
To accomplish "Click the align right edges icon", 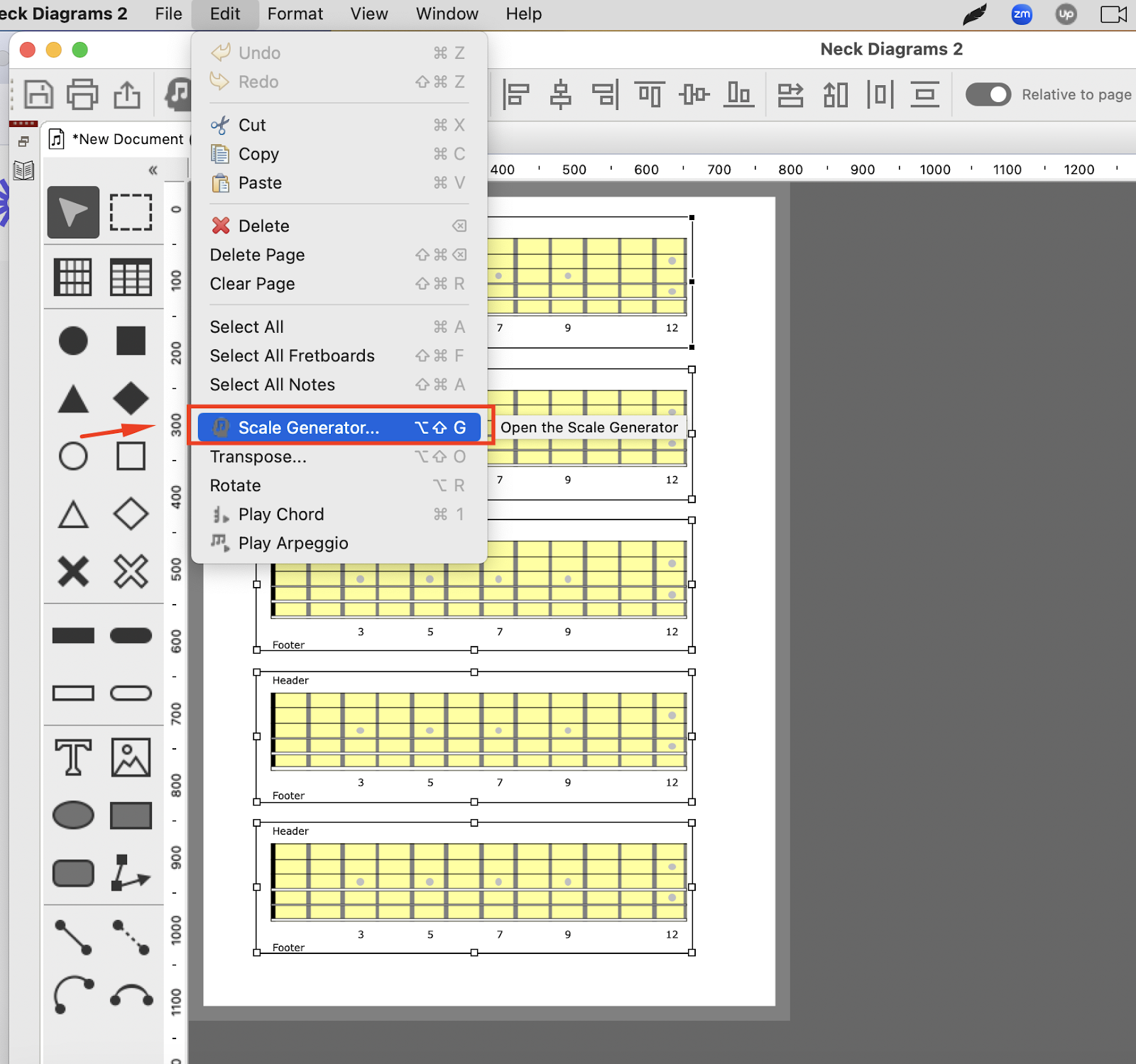I will pyautogui.click(x=605, y=94).
